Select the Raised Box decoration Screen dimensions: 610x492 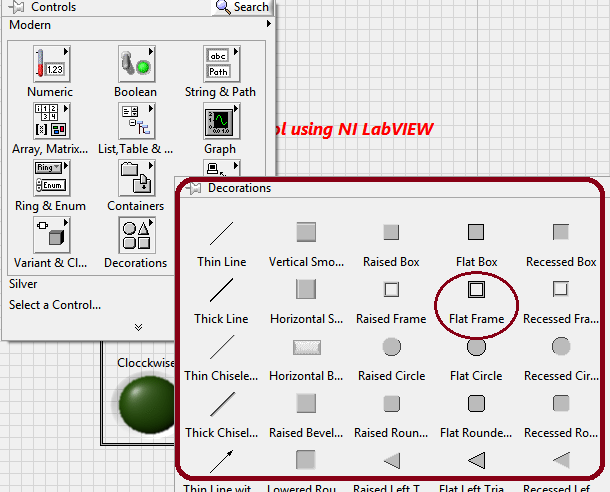pyautogui.click(x=391, y=232)
